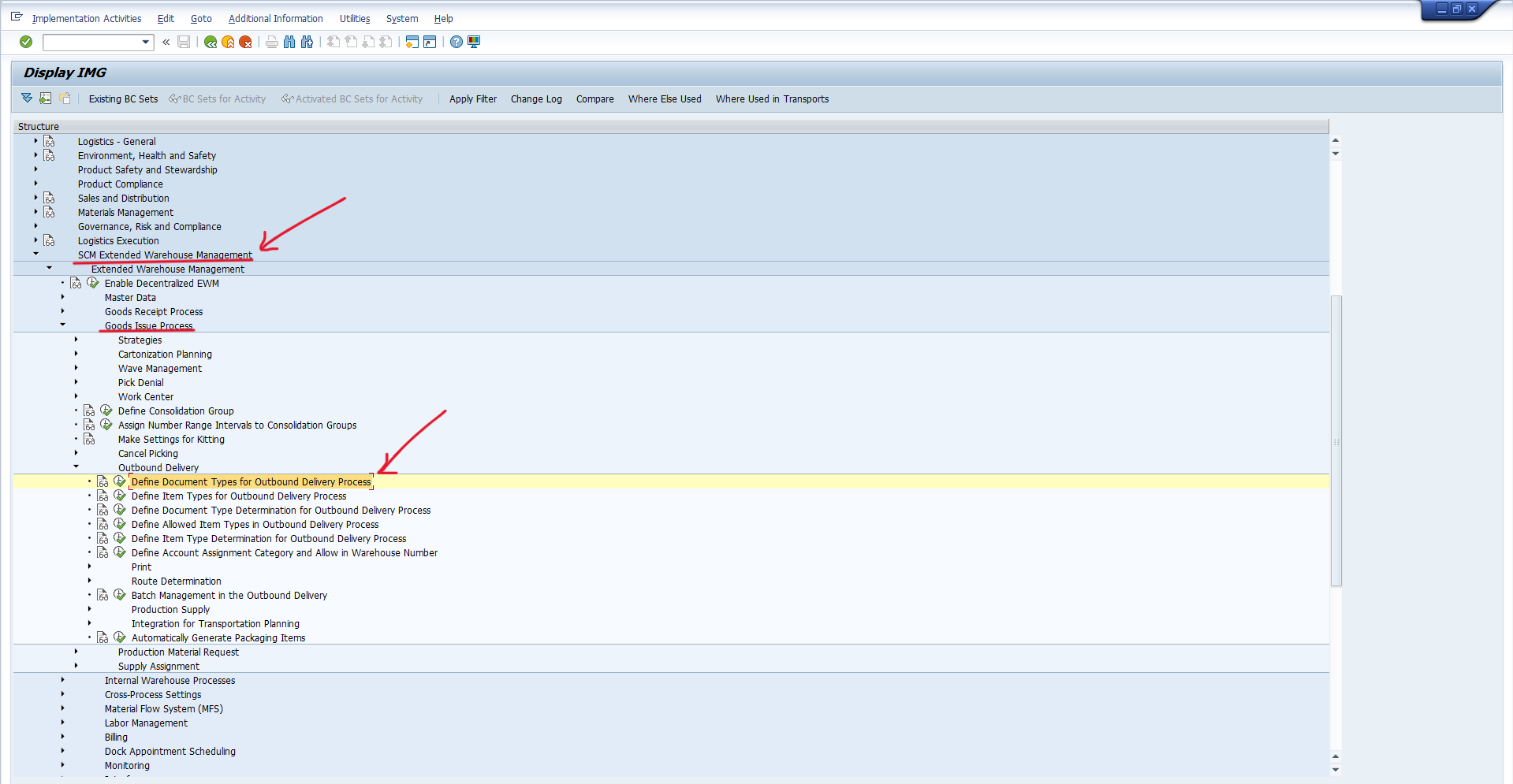Select Goods Receipt Process row
1513x784 pixels.
154,311
